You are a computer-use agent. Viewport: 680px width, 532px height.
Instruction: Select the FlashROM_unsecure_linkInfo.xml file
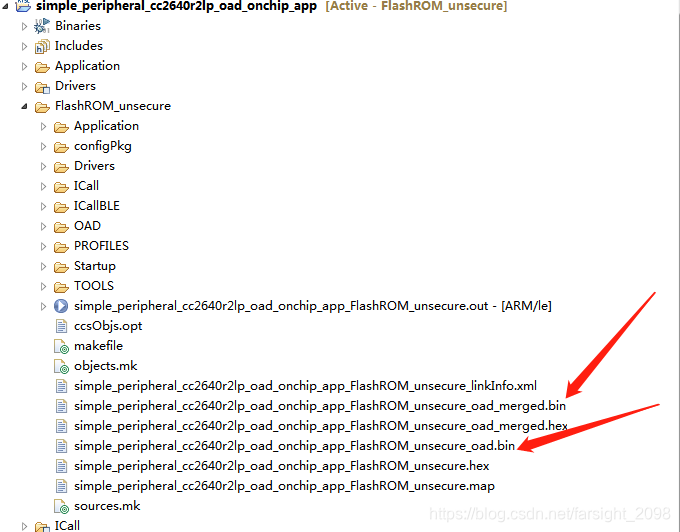coord(305,386)
